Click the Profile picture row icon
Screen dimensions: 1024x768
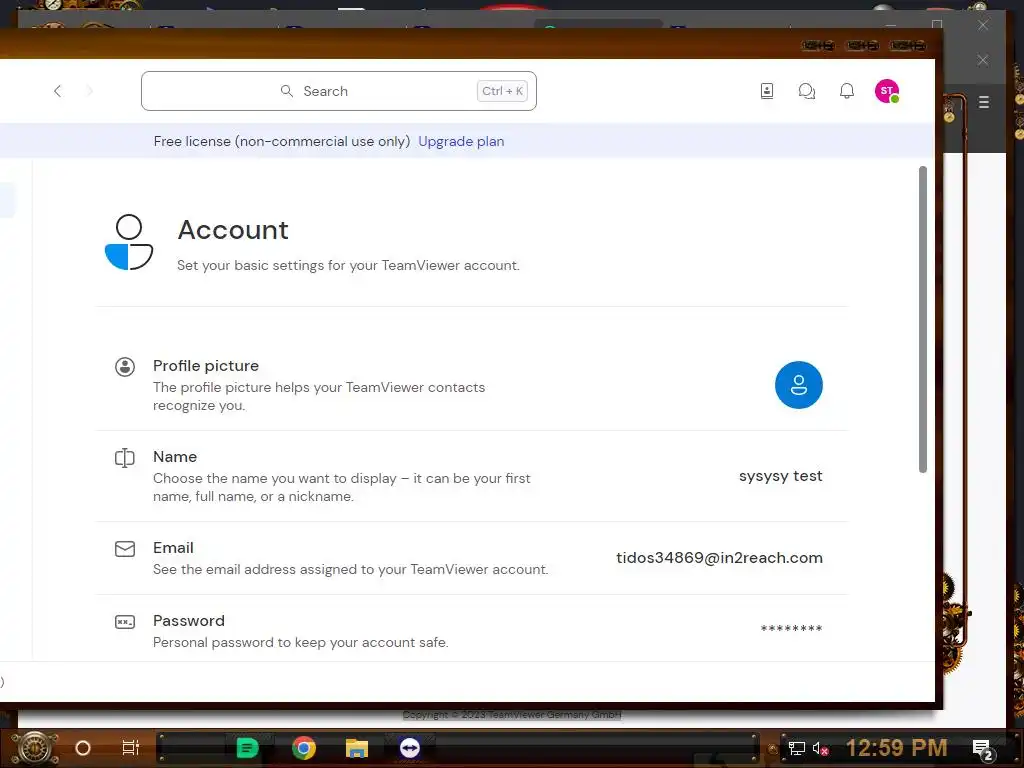point(125,366)
